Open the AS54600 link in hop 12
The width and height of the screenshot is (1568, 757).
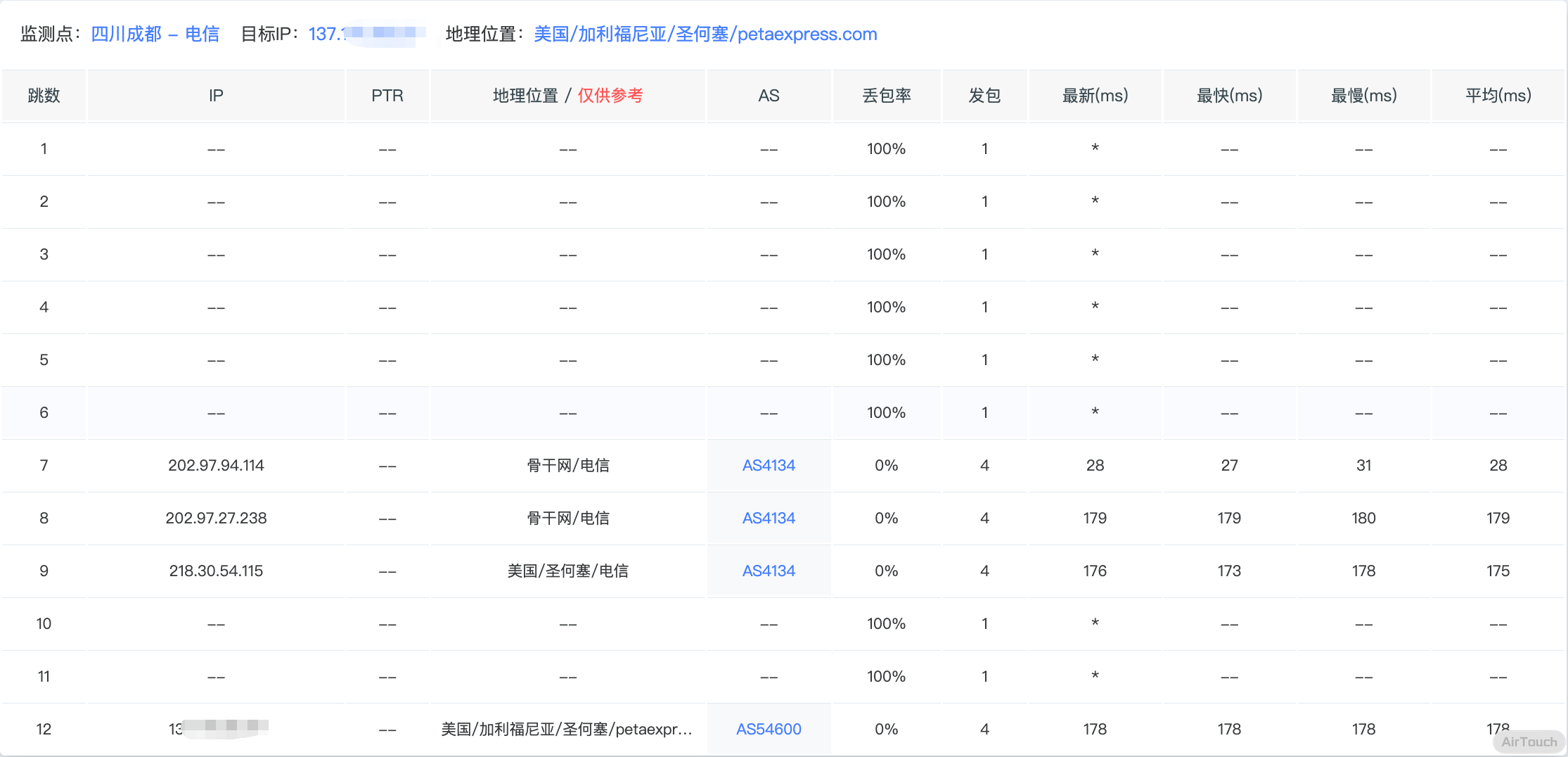click(x=769, y=729)
